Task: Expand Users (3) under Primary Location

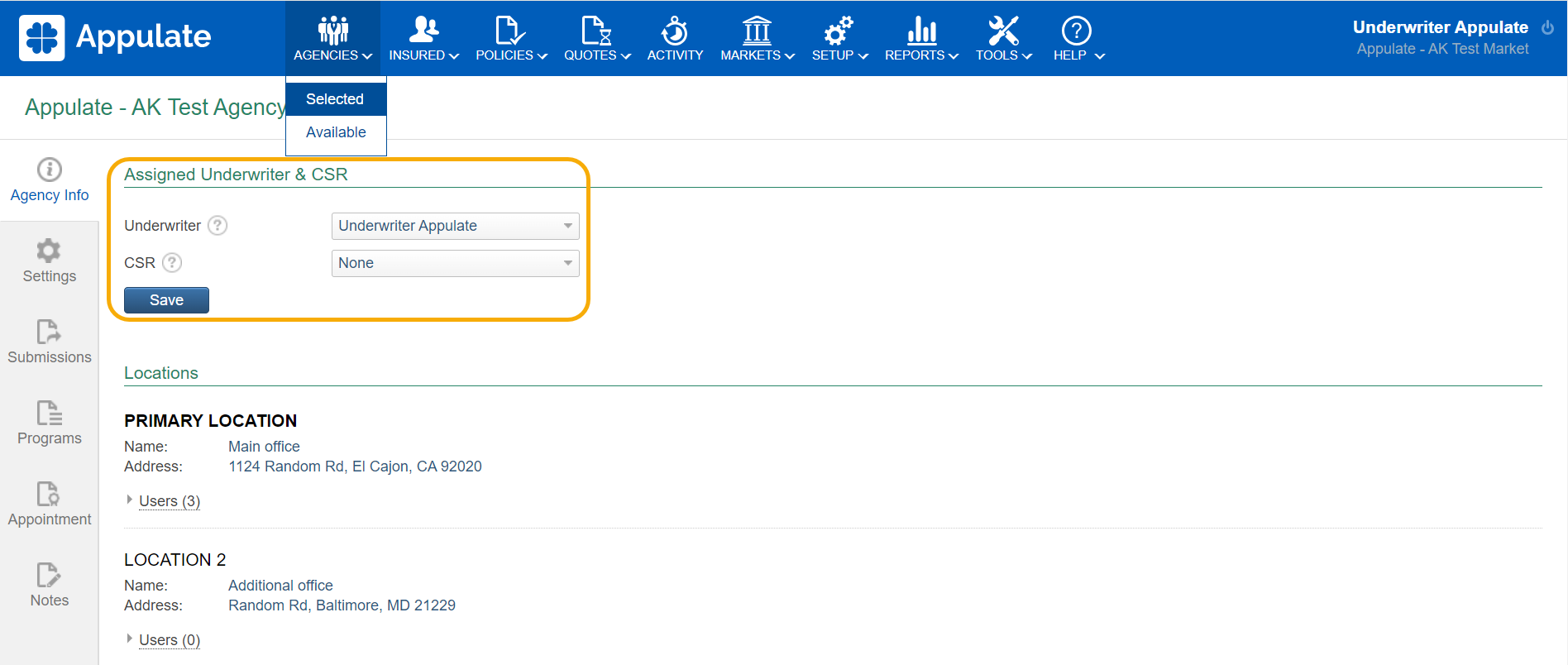Action: (x=169, y=501)
